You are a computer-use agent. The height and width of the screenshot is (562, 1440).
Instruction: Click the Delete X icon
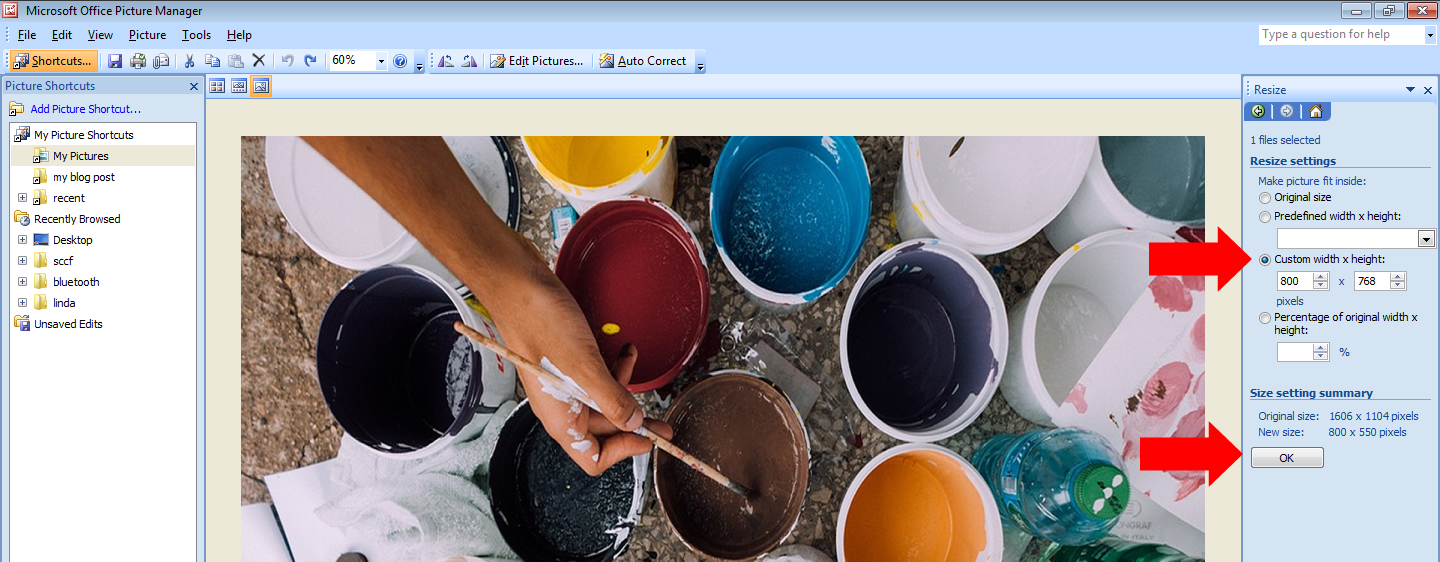pyautogui.click(x=258, y=61)
